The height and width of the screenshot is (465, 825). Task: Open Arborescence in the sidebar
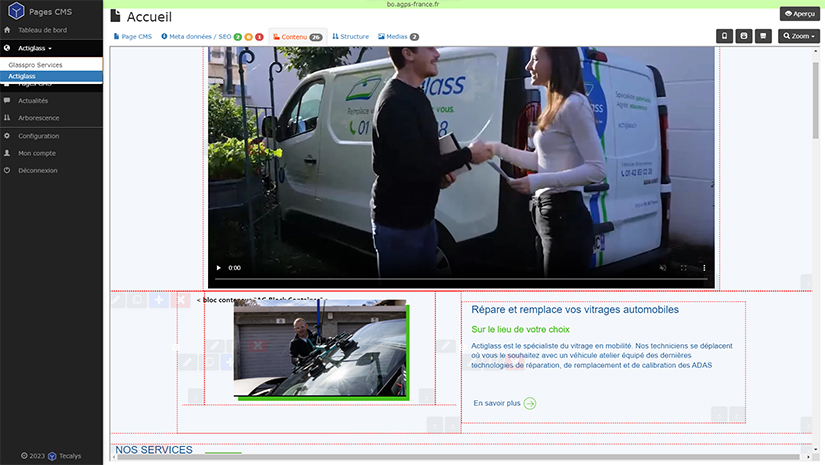(38, 118)
